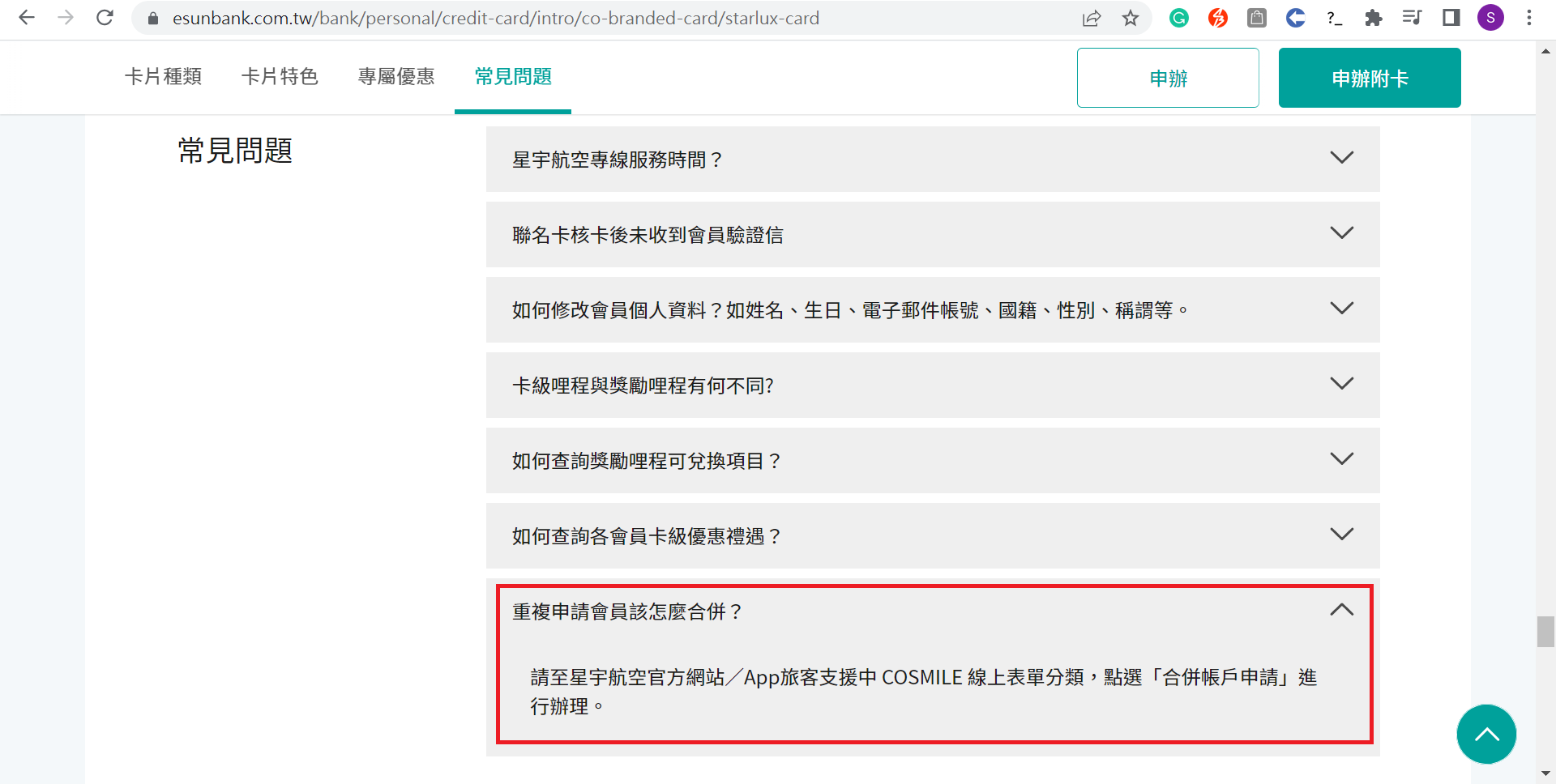Switch to the 專屬優惠 tab

pos(396,77)
